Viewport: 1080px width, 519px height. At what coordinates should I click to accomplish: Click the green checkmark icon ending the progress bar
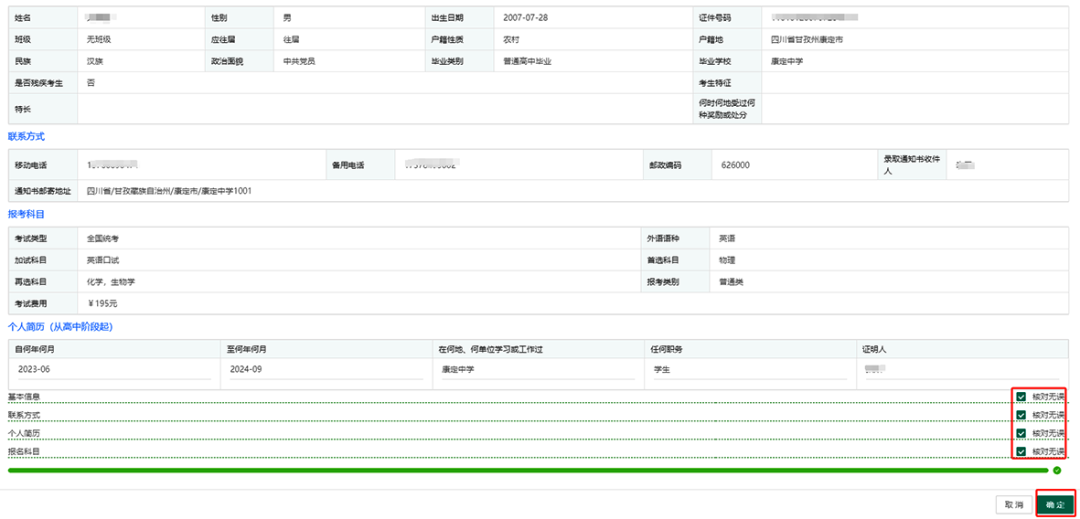pos(1056,470)
